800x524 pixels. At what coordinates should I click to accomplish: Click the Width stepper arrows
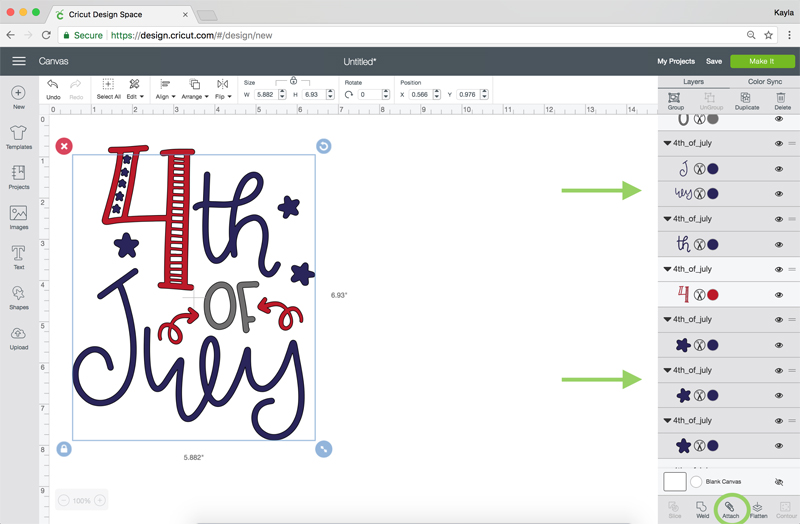(x=282, y=94)
